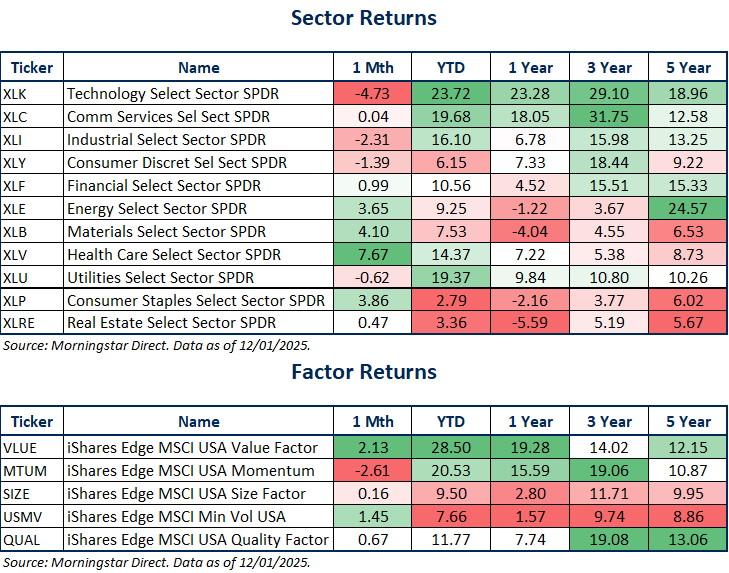Click the Factor Returns title
This screenshot has height=573, width=729.
[x=364, y=372]
